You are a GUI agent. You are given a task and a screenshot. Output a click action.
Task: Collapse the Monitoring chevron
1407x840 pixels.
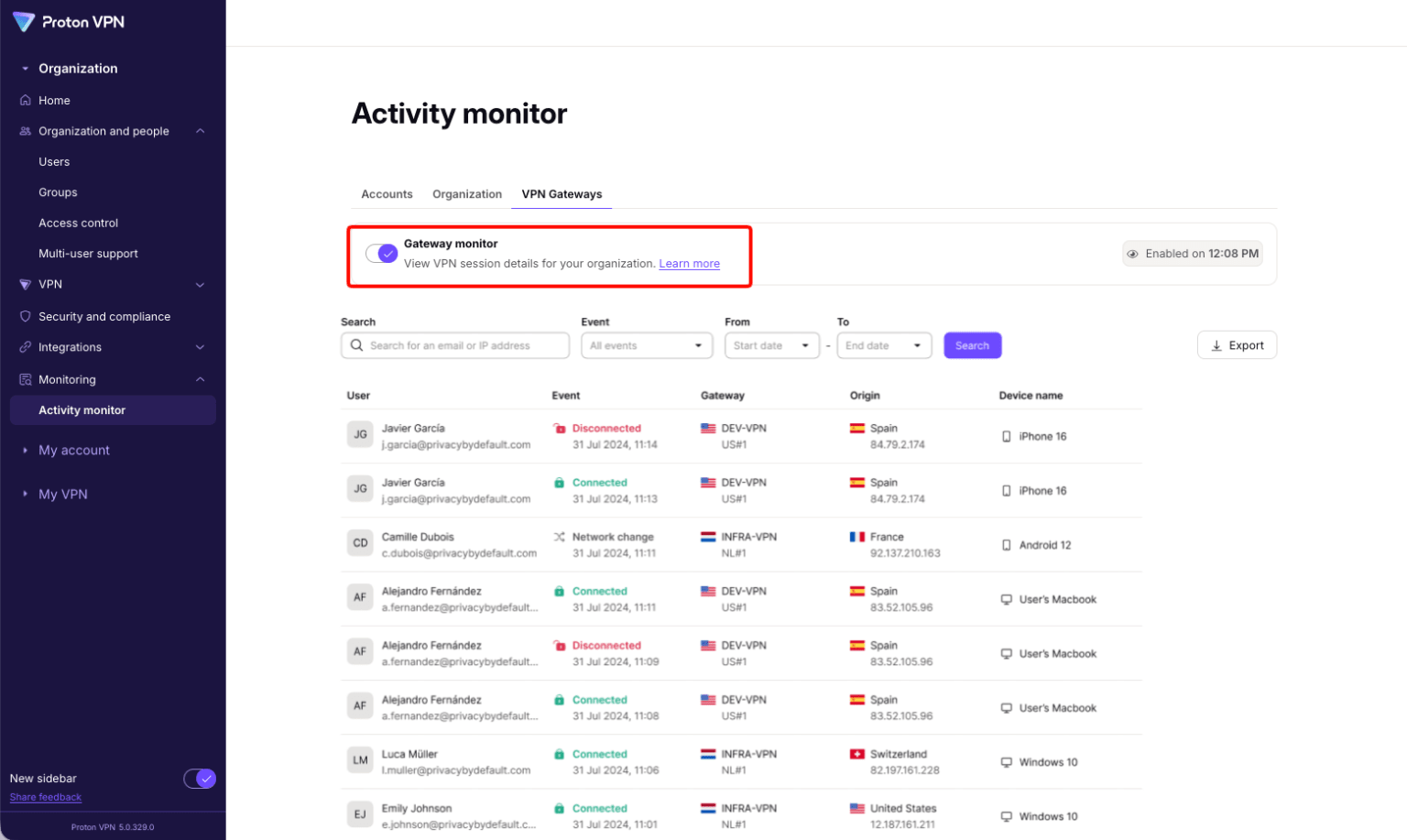point(200,379)
